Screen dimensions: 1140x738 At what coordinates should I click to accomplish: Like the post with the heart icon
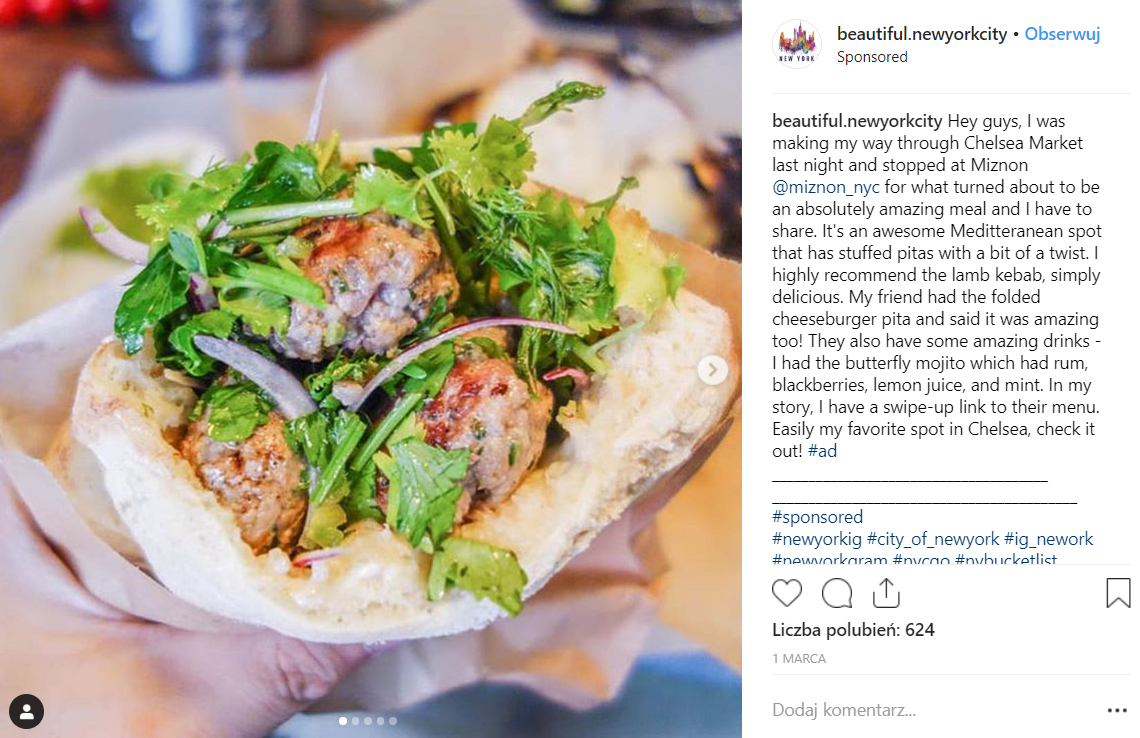coord(787,593)
